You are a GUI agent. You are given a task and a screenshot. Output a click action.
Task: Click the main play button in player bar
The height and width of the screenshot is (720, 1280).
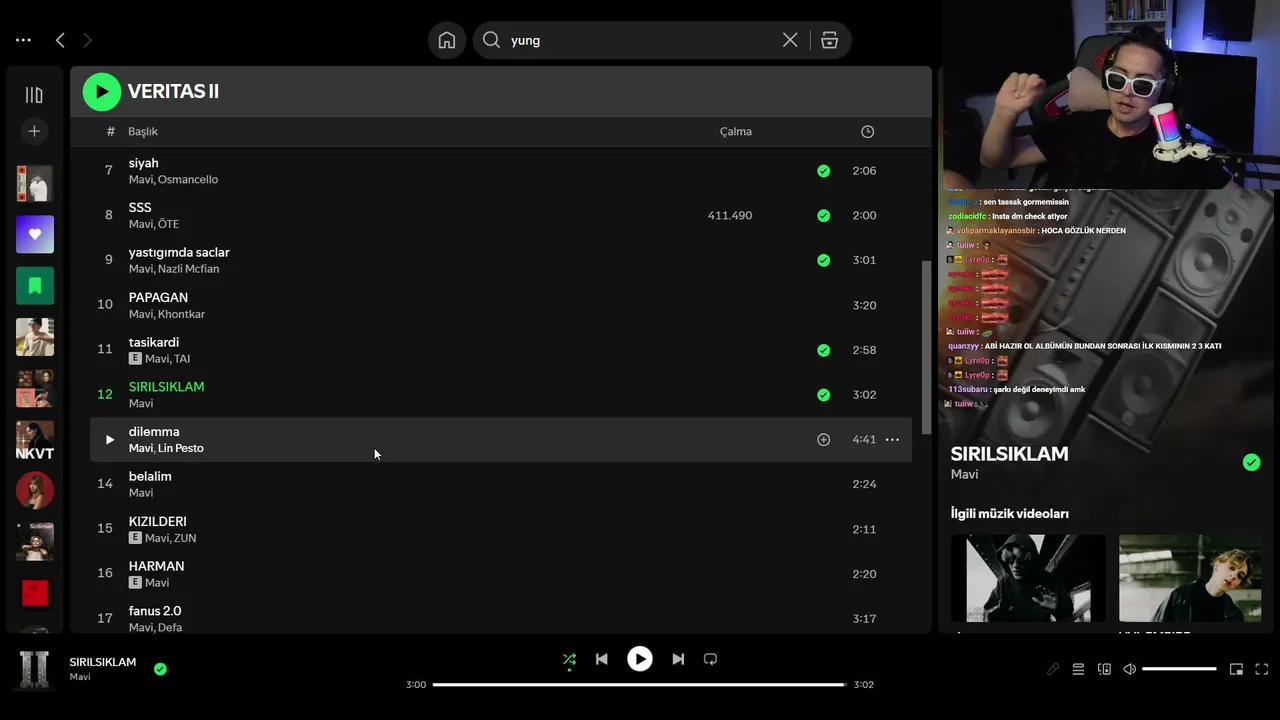(640, 659)
